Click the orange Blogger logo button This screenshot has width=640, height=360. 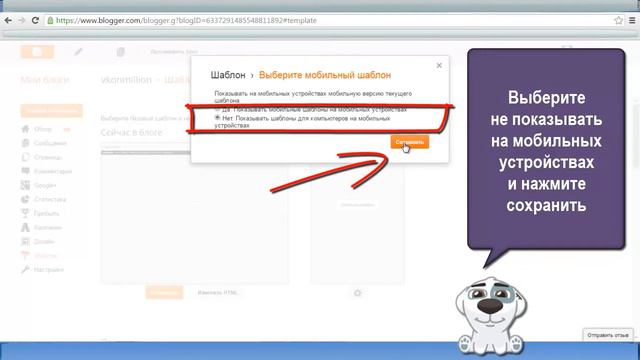pyautogui.click(x=37, y=52)
